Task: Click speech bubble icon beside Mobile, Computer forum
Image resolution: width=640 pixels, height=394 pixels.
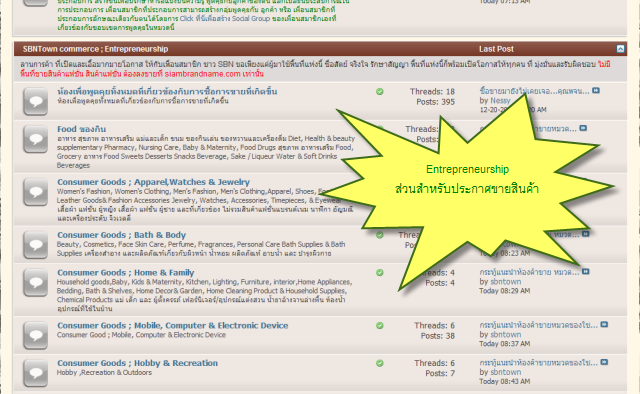Action: [36, 336]
